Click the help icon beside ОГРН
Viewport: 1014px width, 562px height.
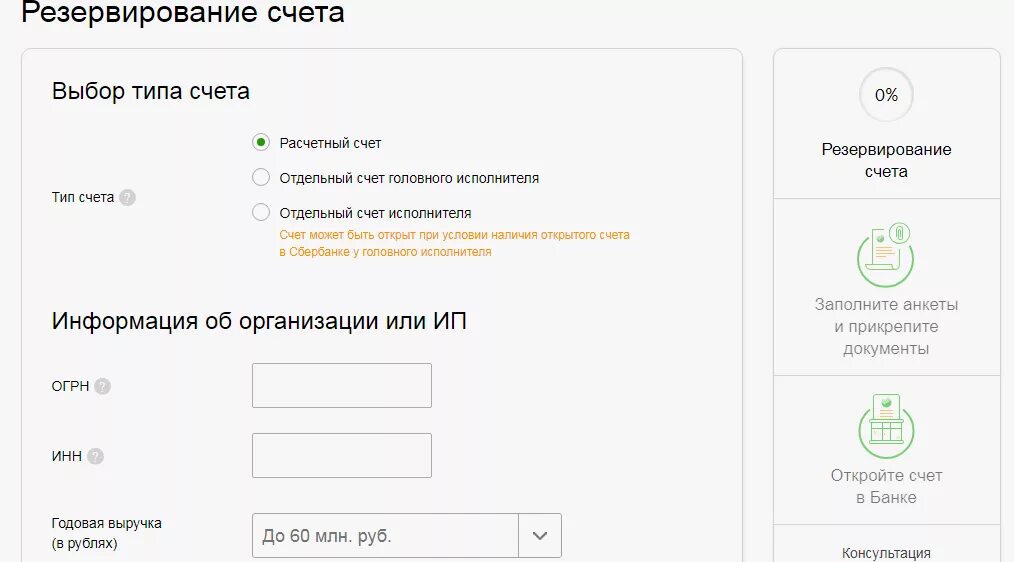point(102,386)
